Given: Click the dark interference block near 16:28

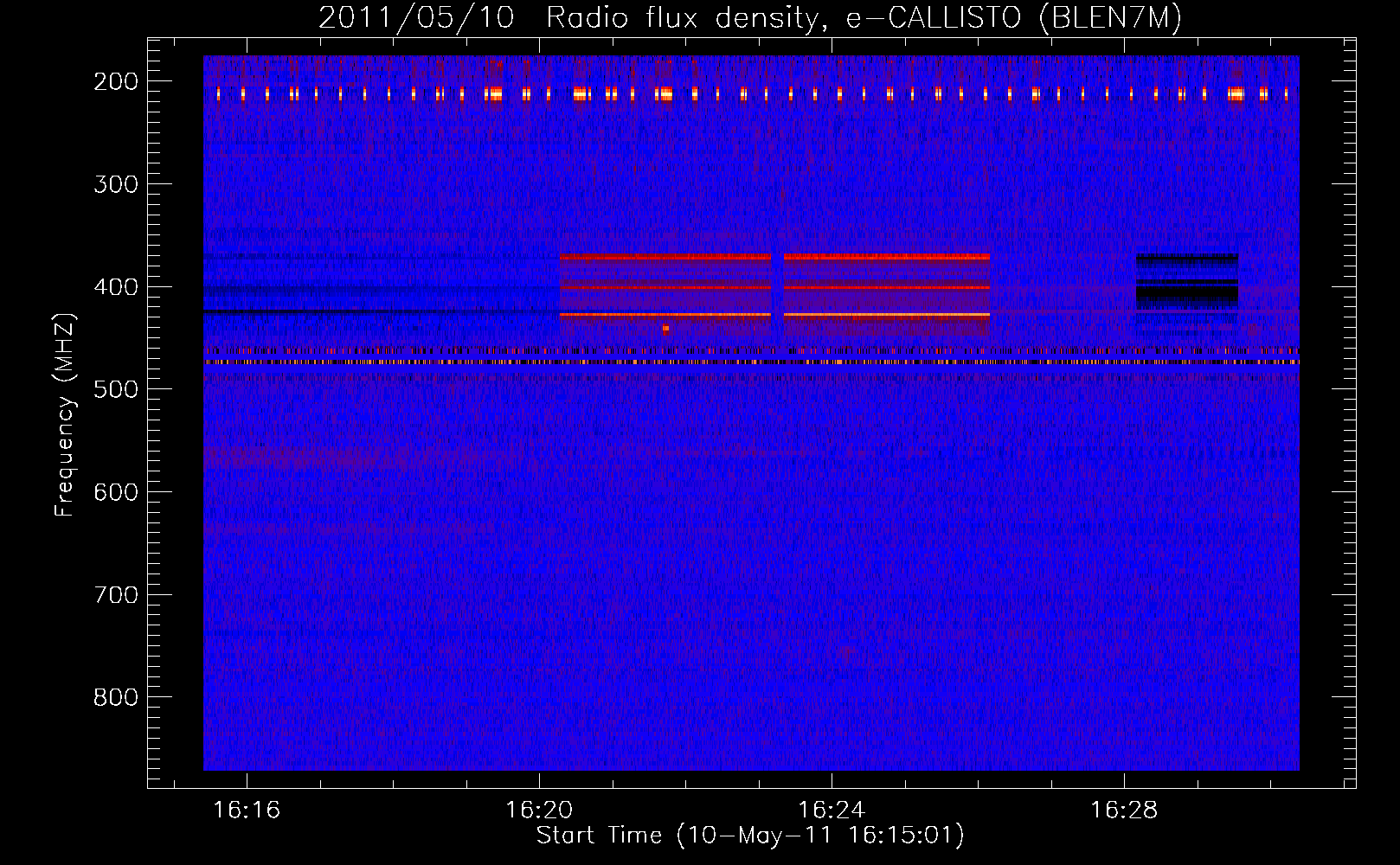Looking at the screenshot, I should (x=1187, y=282).
